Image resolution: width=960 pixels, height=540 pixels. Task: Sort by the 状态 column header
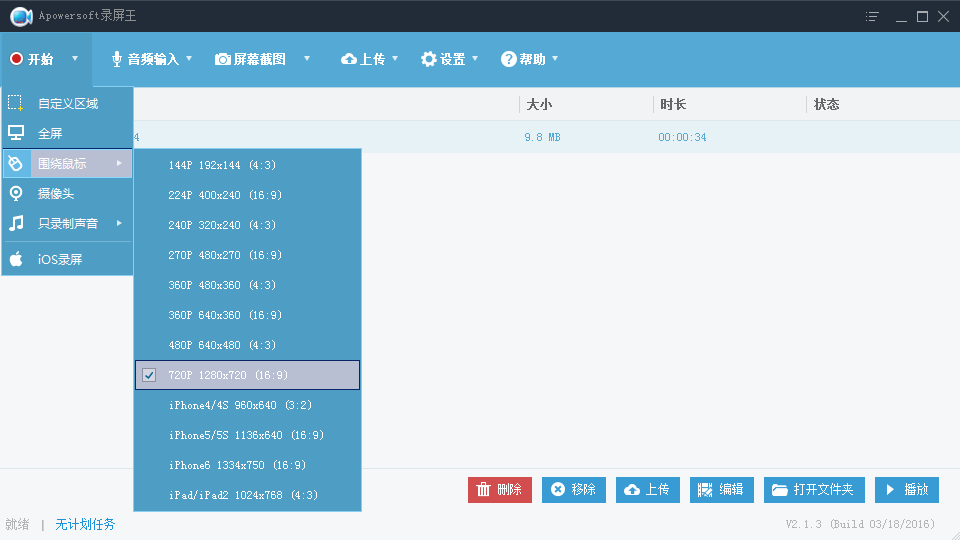tap(827, 104)
